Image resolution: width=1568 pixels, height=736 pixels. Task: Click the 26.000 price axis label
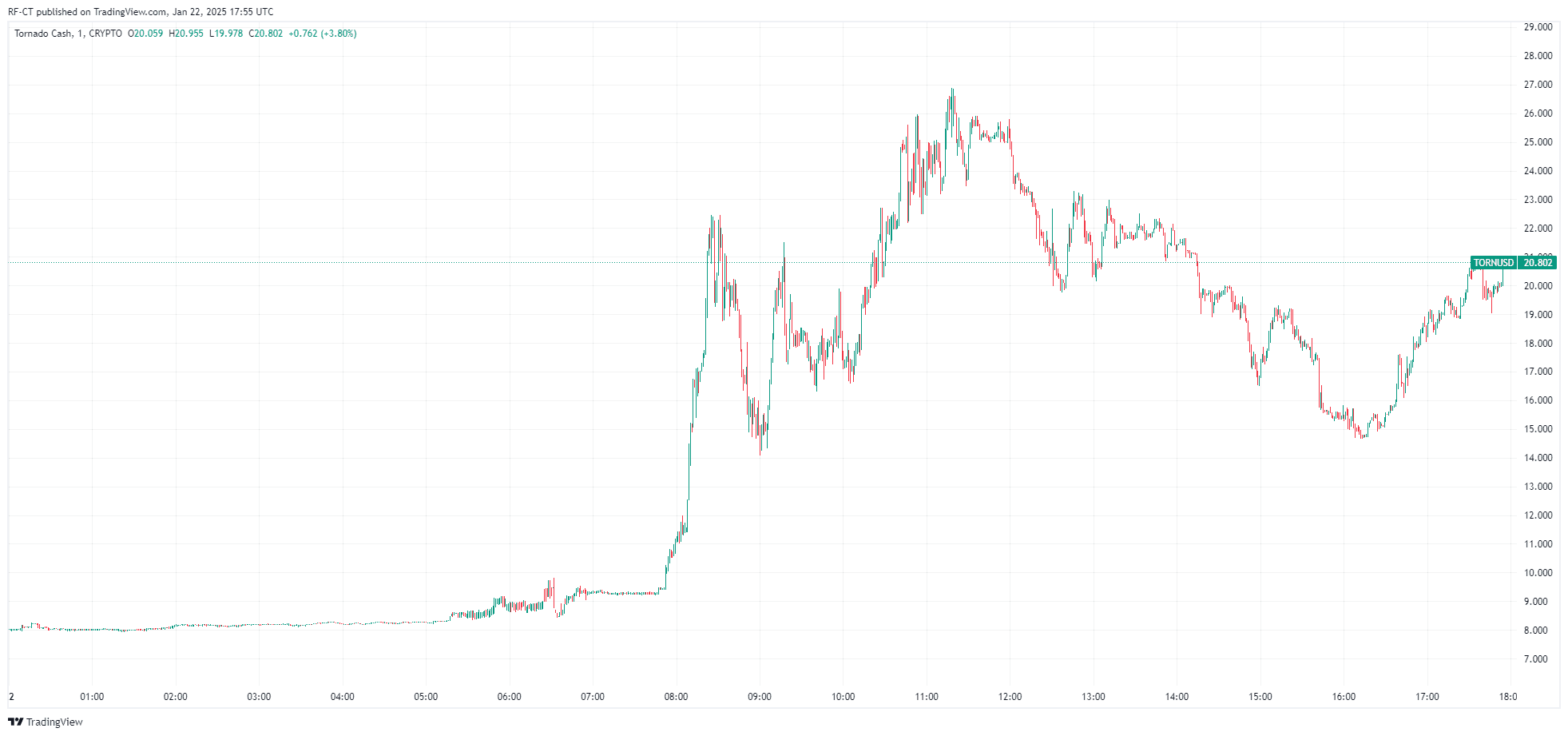click(x=1538, y=113)
